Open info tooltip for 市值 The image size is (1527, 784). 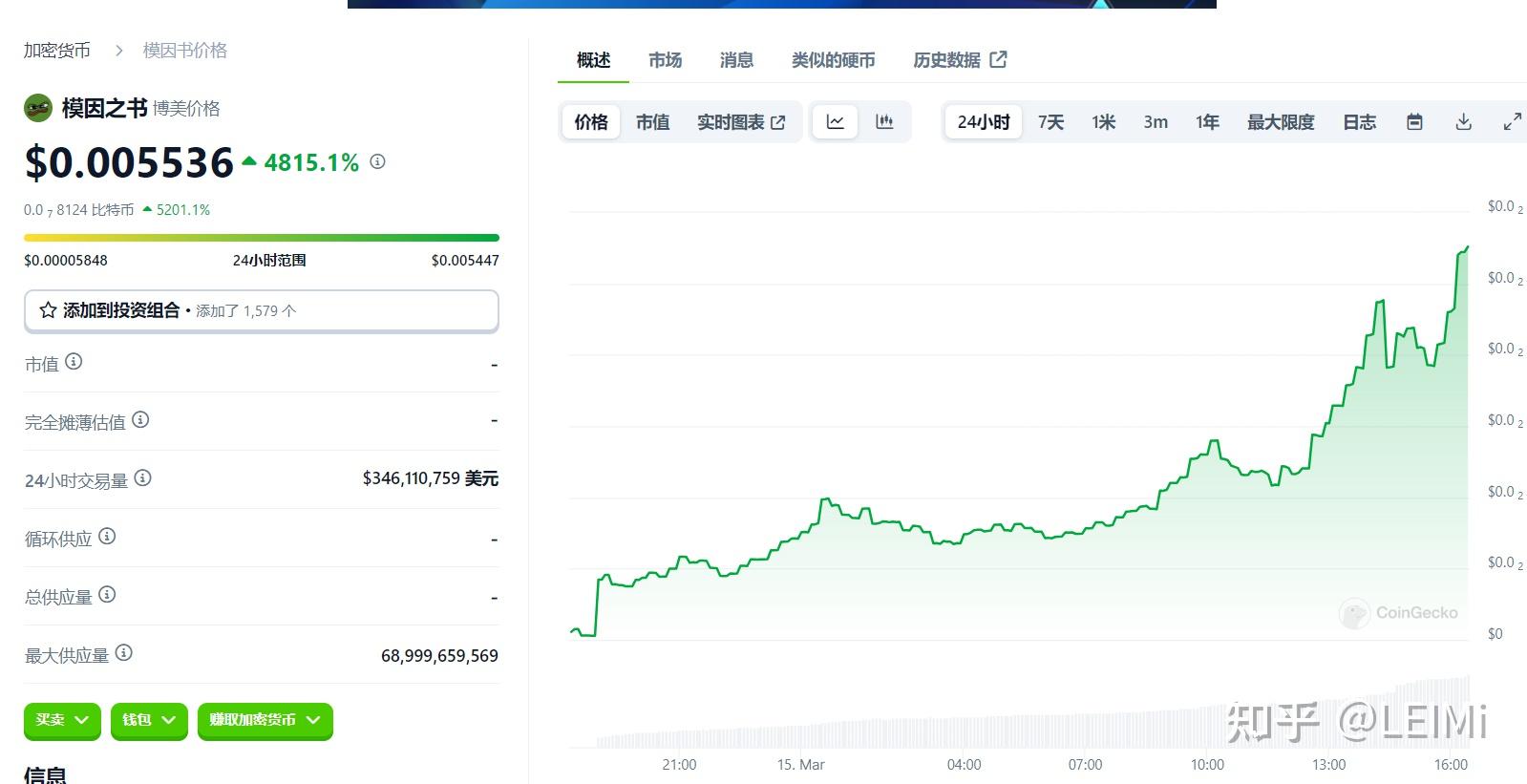click(x=74, y=362)
